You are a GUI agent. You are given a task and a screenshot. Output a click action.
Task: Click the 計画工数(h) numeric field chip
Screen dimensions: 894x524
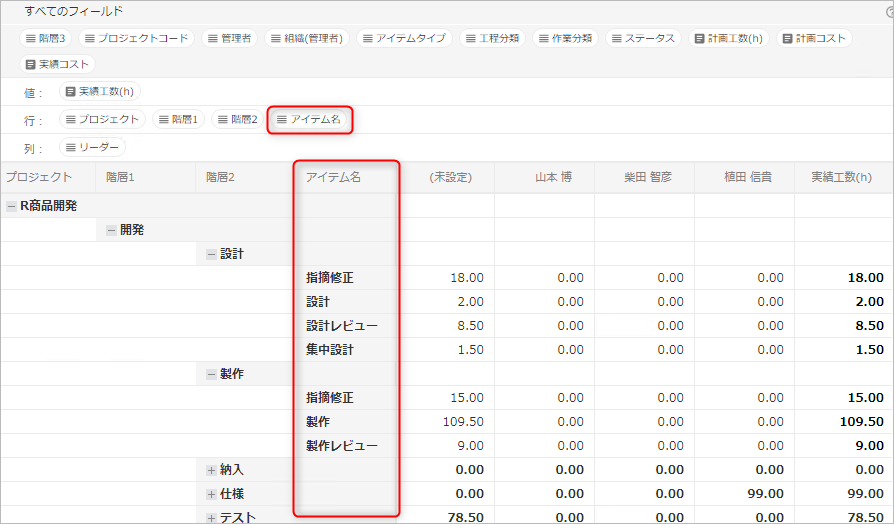(x=727, y=38)
